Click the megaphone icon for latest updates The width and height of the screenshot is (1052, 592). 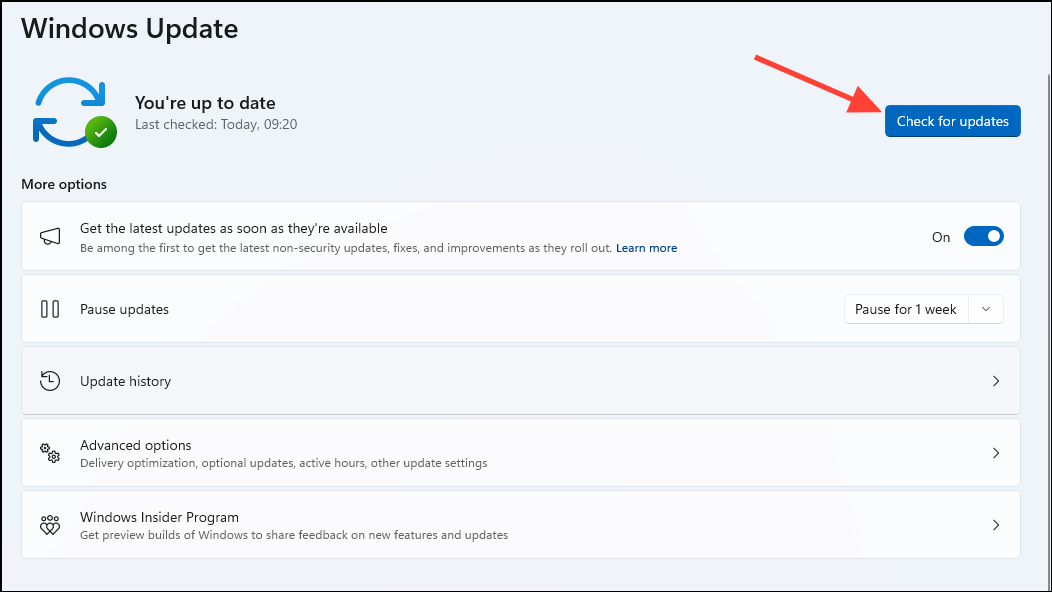(x=50, y=236)
